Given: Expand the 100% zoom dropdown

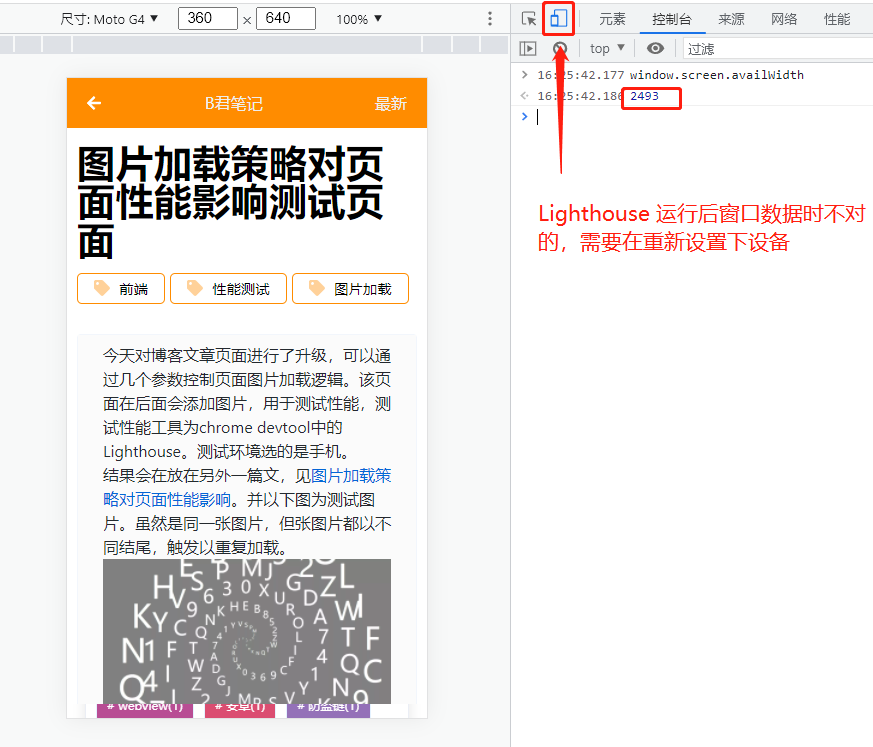Looking at the screenshot, I should click(x=358, y=19).
